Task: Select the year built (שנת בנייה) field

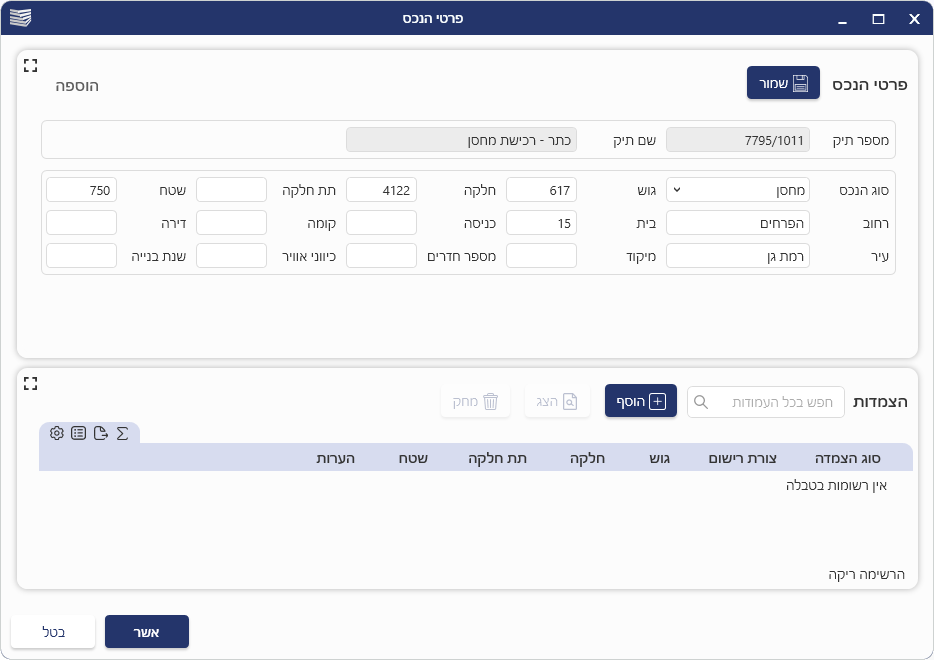Action: (81, 256)
